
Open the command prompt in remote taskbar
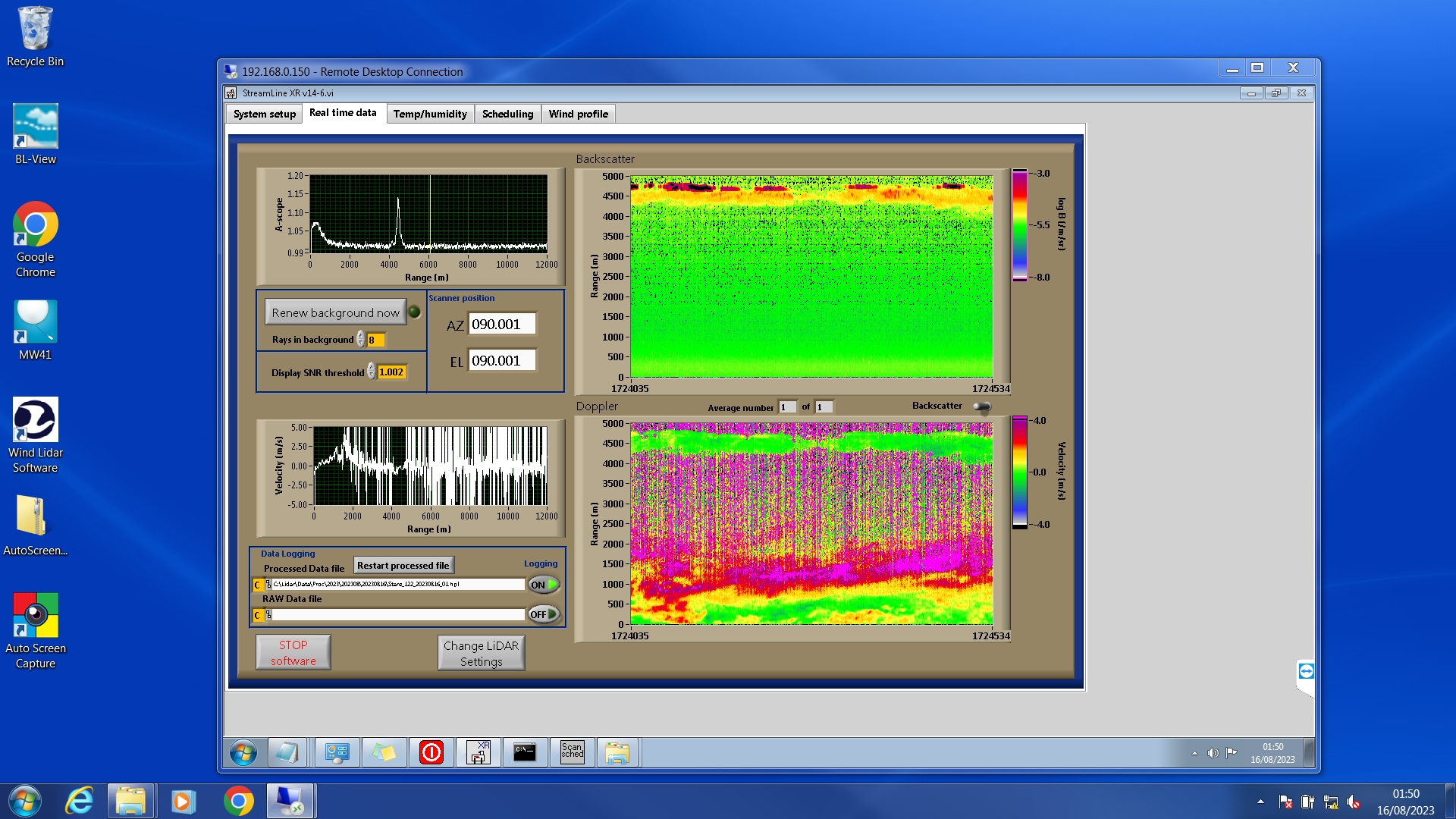pos(525,752)
